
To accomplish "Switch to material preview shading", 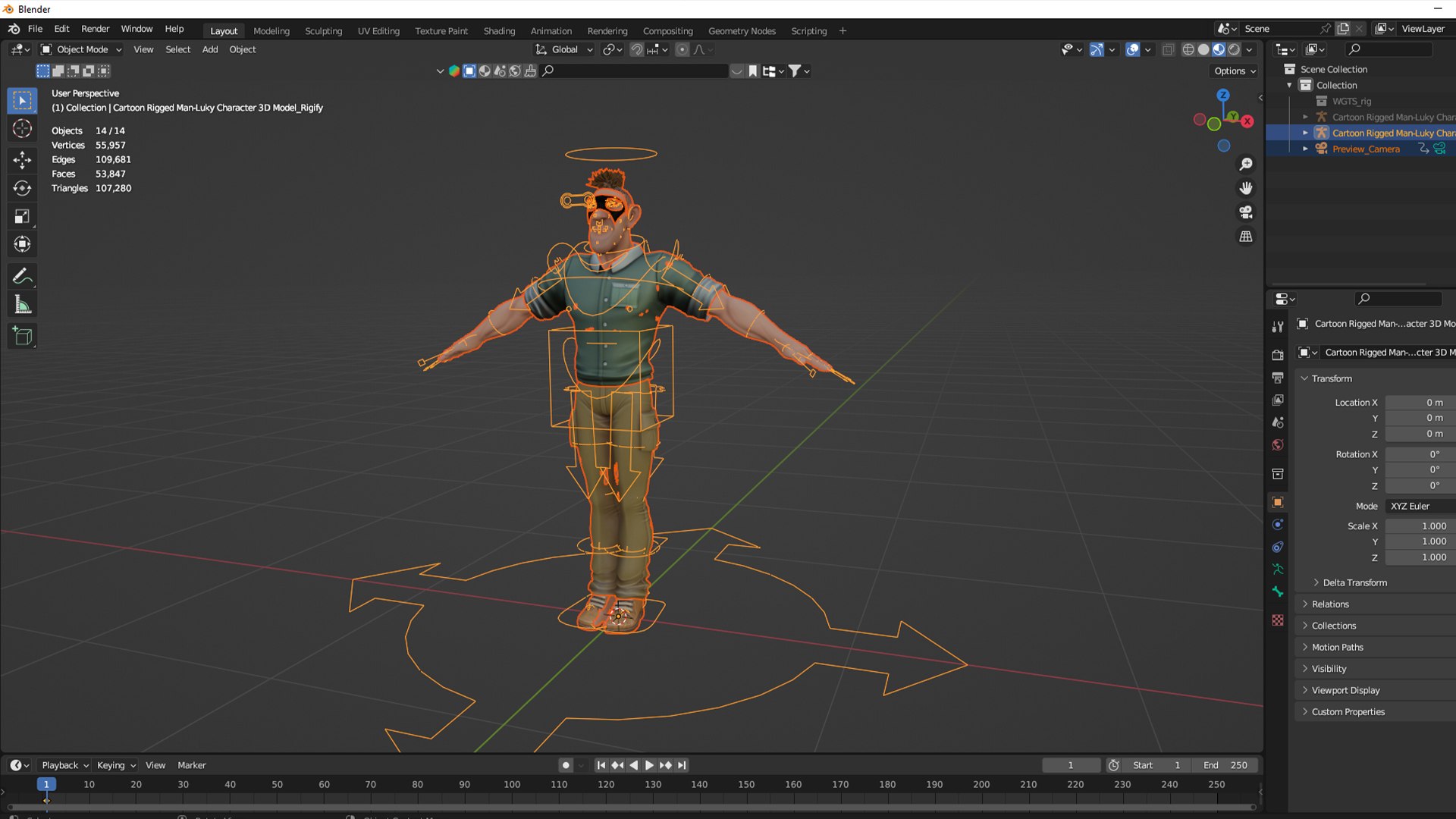I will point(1219,49).
